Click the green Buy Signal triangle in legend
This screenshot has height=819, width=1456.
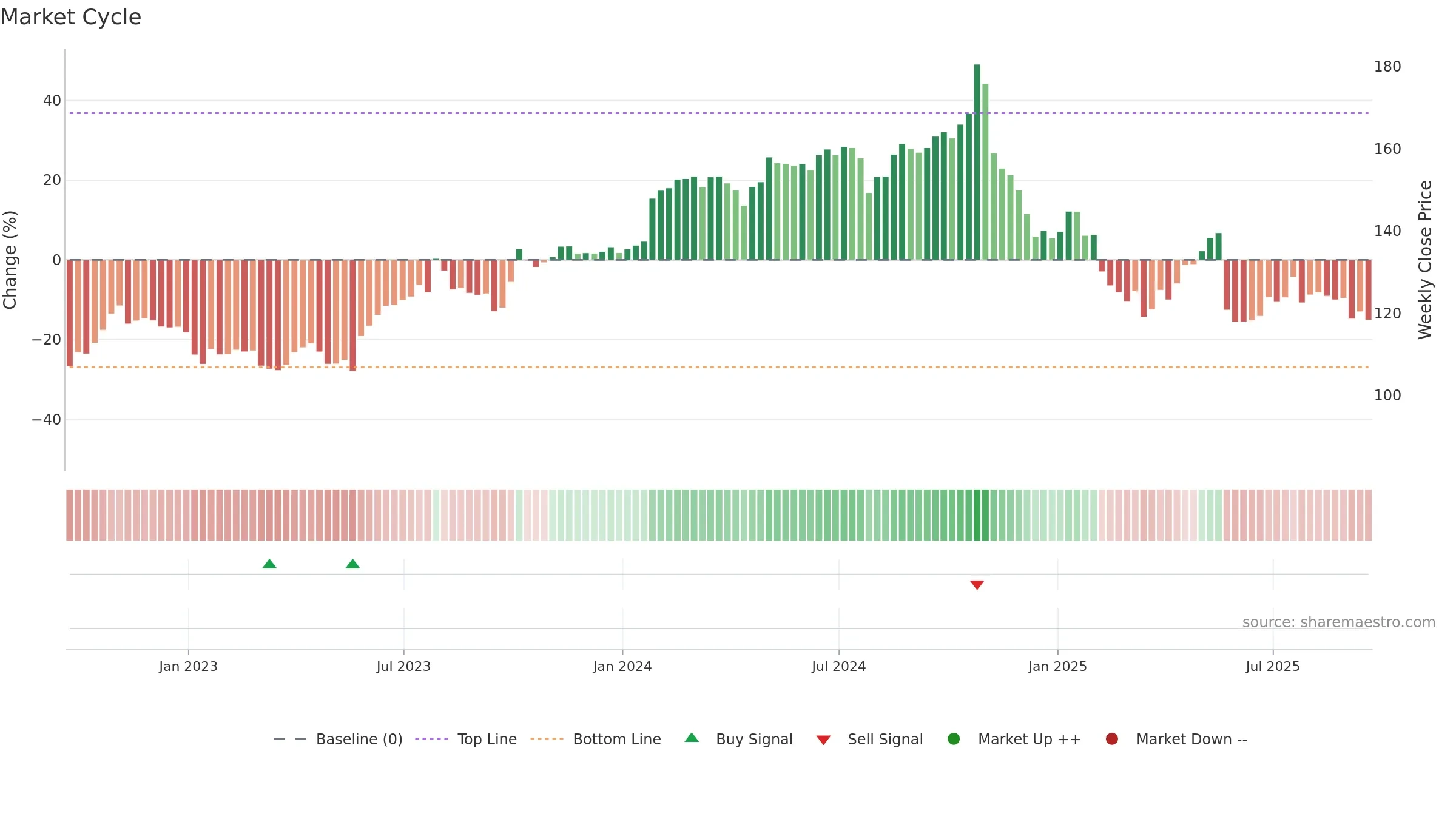point(692,738)
